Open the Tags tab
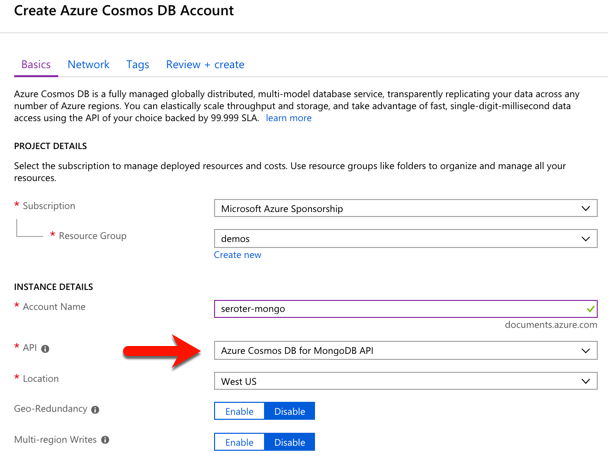 138,64
